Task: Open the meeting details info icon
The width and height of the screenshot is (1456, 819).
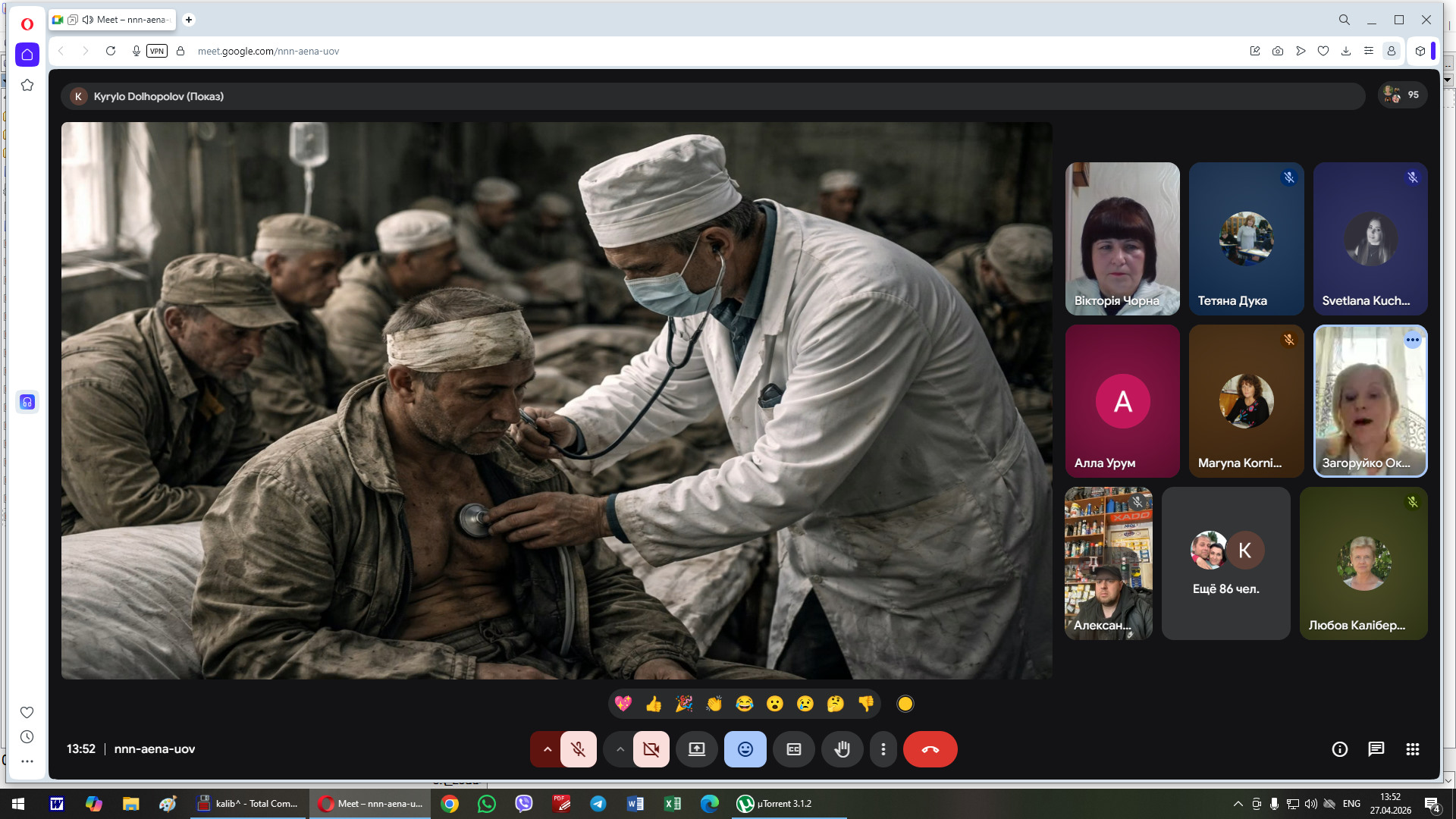Action: (1339, 749)
